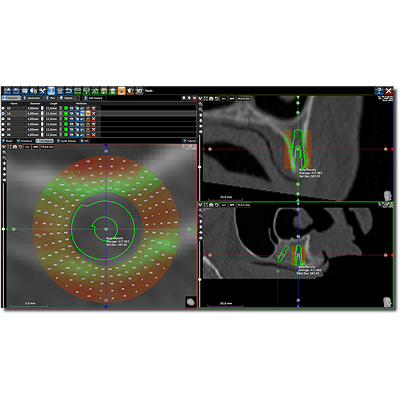Toggle visibility eye for implant 24
Screen dimensions: 400x400
point(72,129)
